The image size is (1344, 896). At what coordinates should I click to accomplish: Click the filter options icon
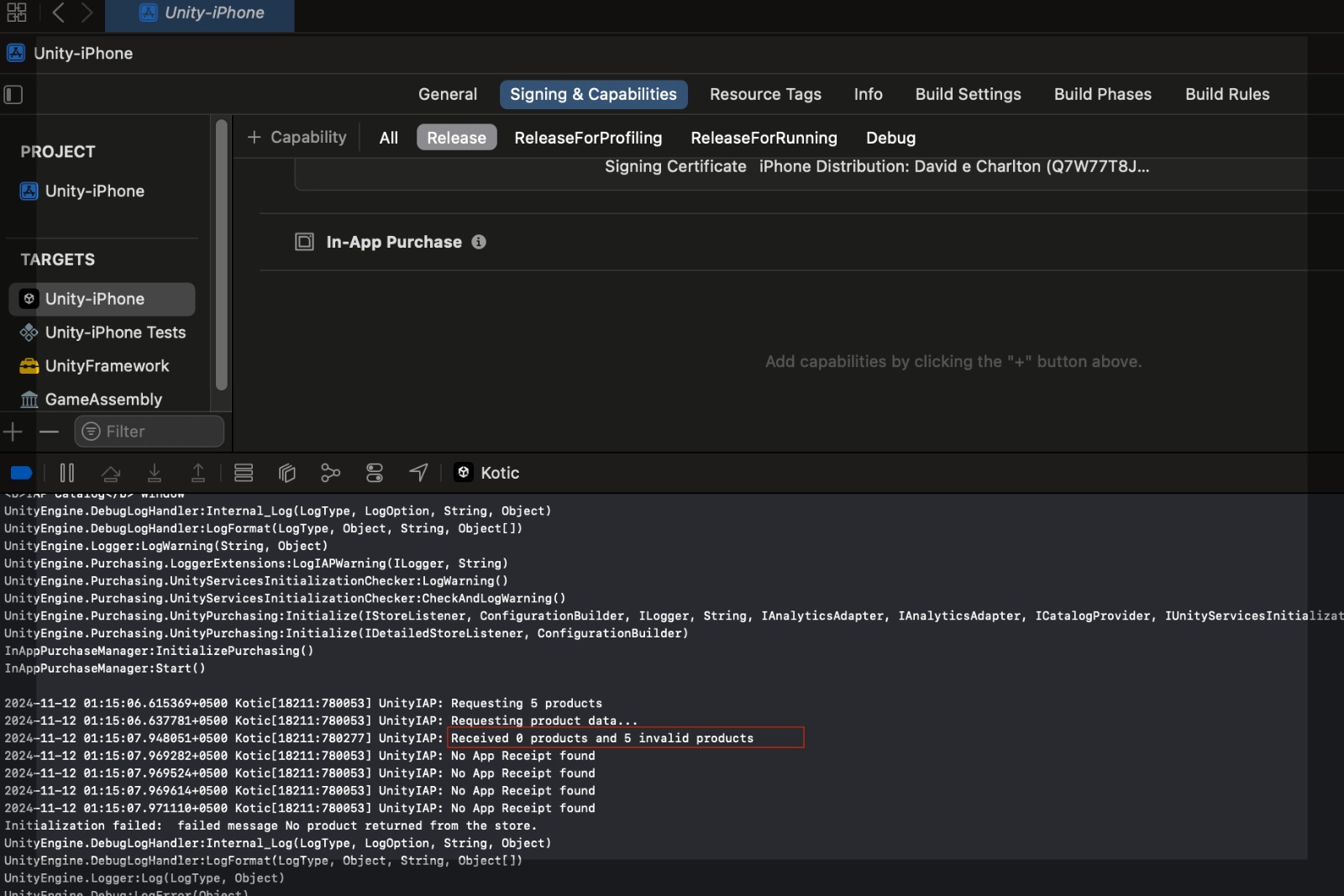[x=91, y=432]
